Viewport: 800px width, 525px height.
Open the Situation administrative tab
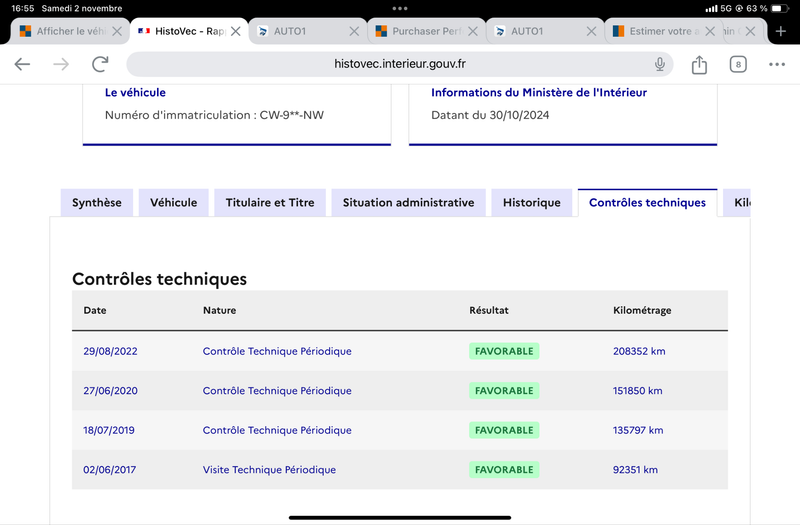click(408, 203)
